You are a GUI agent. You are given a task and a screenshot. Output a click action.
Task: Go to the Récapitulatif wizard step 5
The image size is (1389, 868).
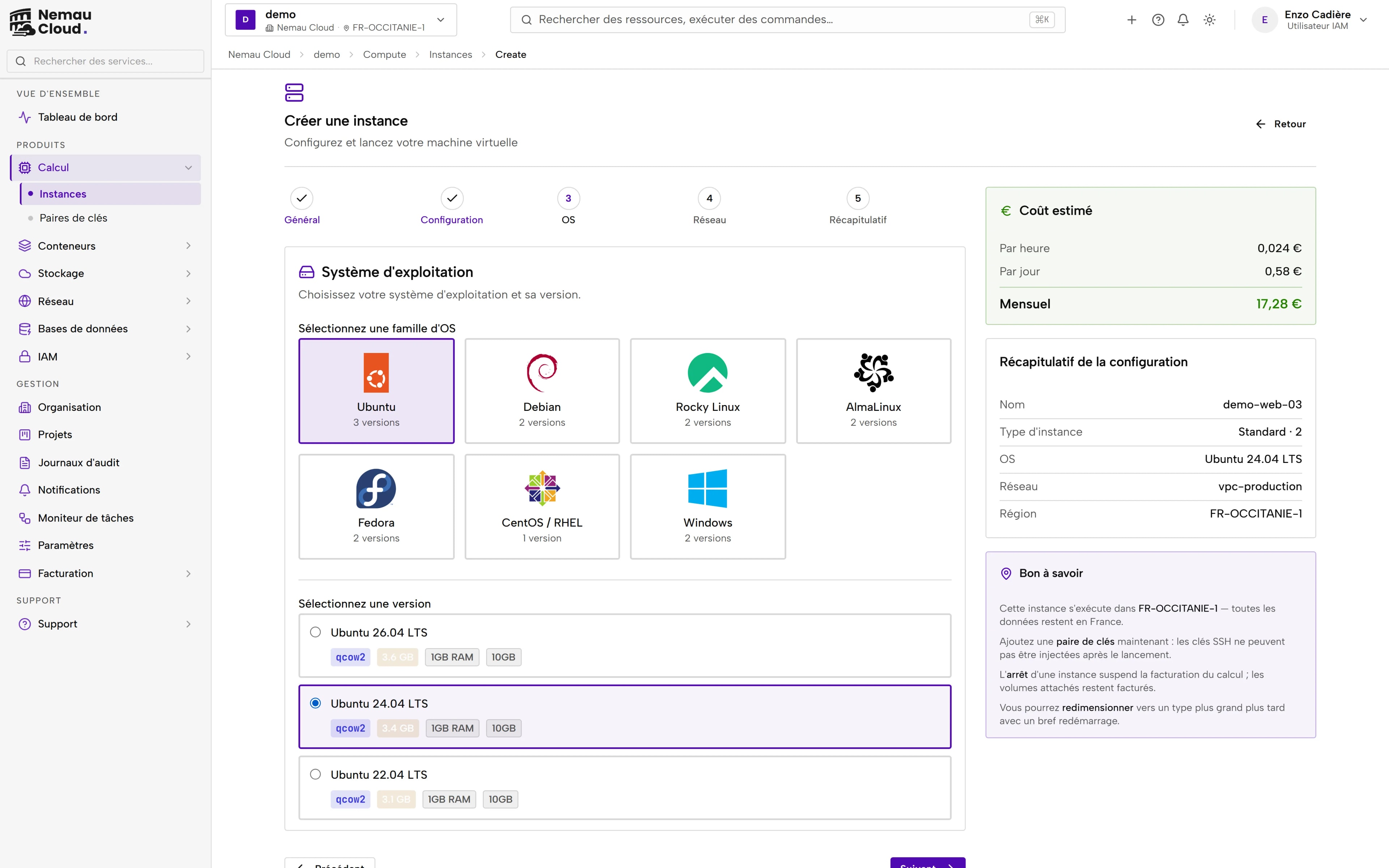(x=858, y=206)
